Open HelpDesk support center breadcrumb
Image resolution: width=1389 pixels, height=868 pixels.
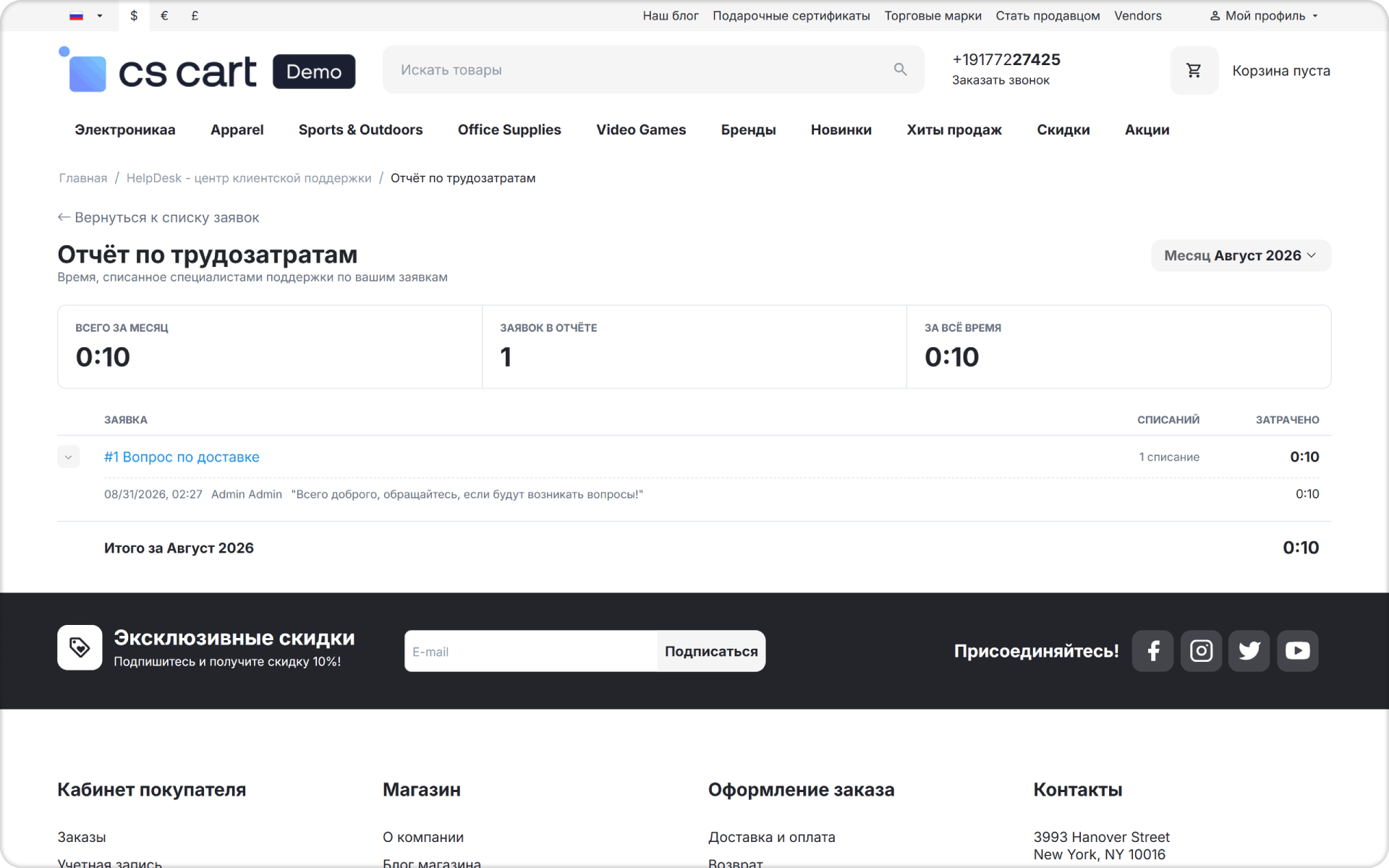[249, 178]
